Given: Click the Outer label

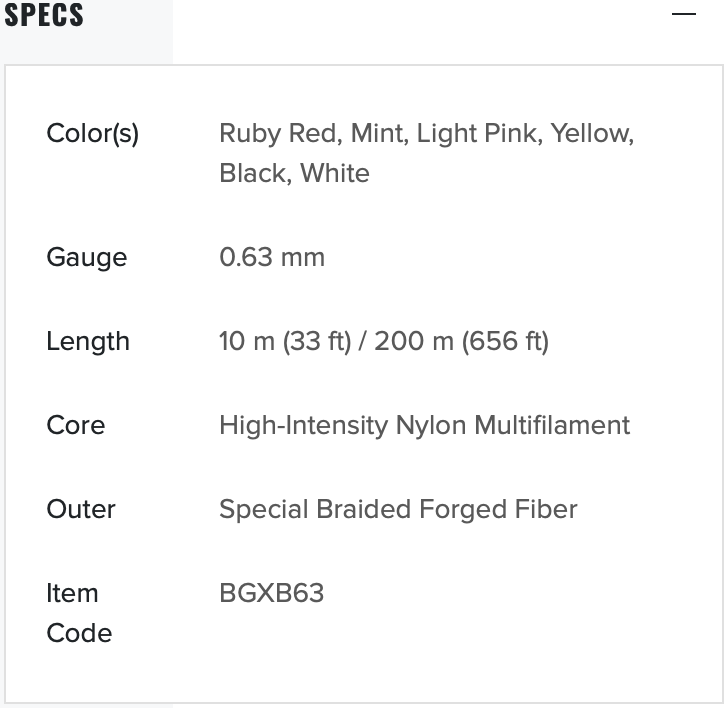Looking at the screenshot, I should point(80,509).
